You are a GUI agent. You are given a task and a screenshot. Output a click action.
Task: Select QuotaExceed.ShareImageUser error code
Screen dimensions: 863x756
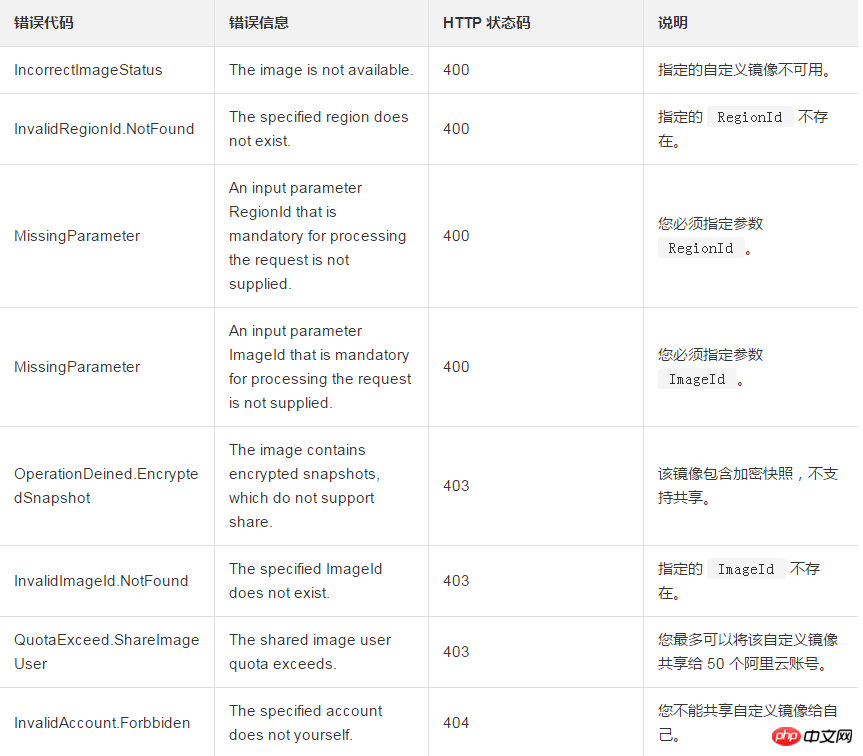point(107,652)
